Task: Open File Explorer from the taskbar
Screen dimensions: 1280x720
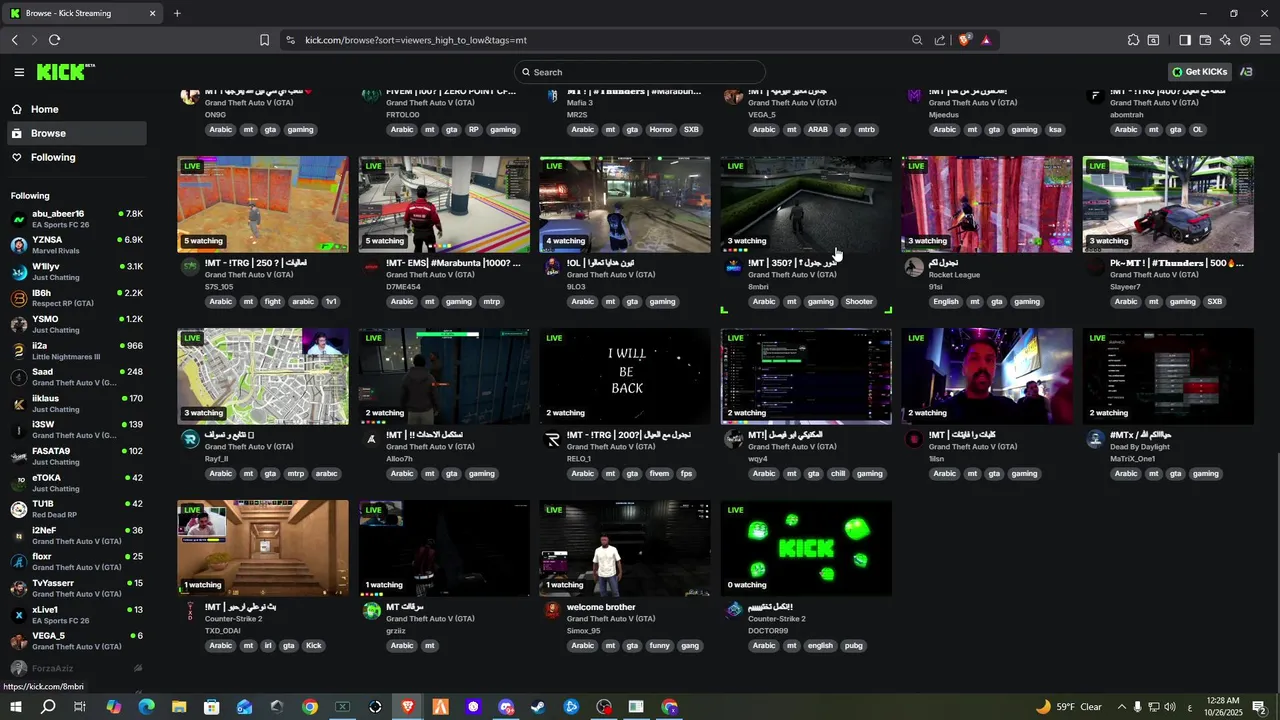Action: click(179, 707)
